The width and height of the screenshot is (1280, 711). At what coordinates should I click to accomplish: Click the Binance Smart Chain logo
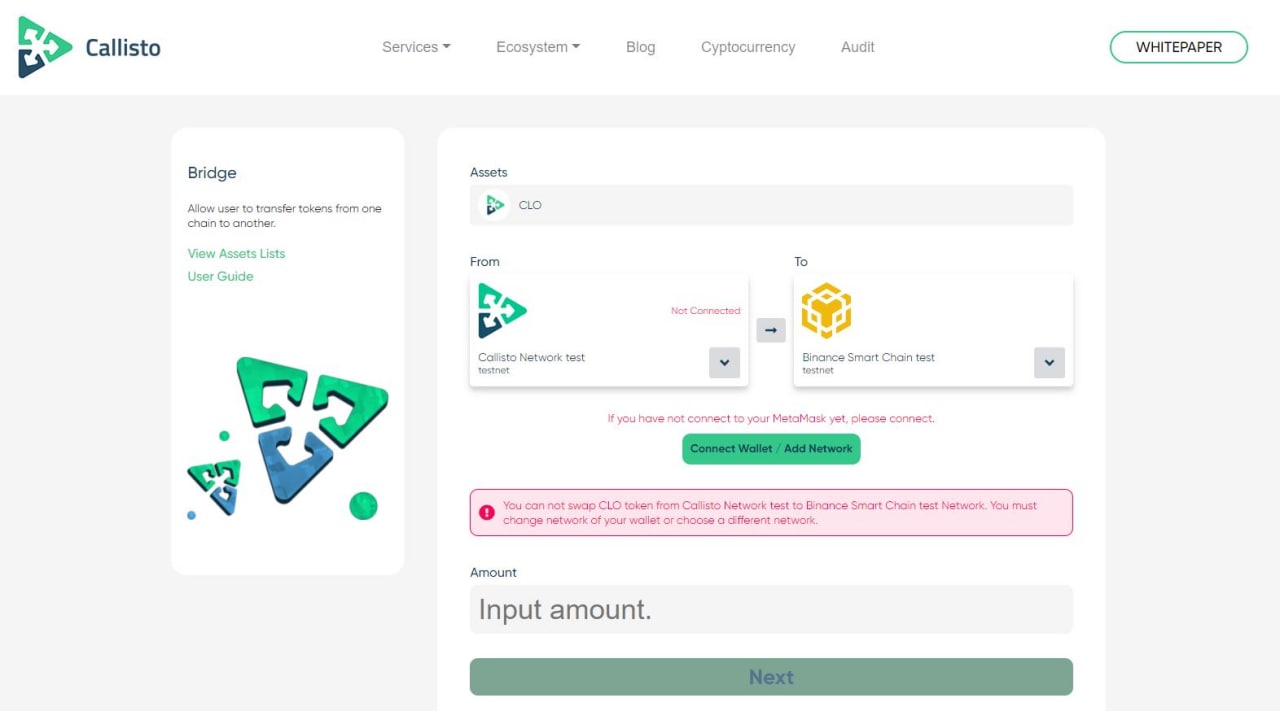point(826,310)
